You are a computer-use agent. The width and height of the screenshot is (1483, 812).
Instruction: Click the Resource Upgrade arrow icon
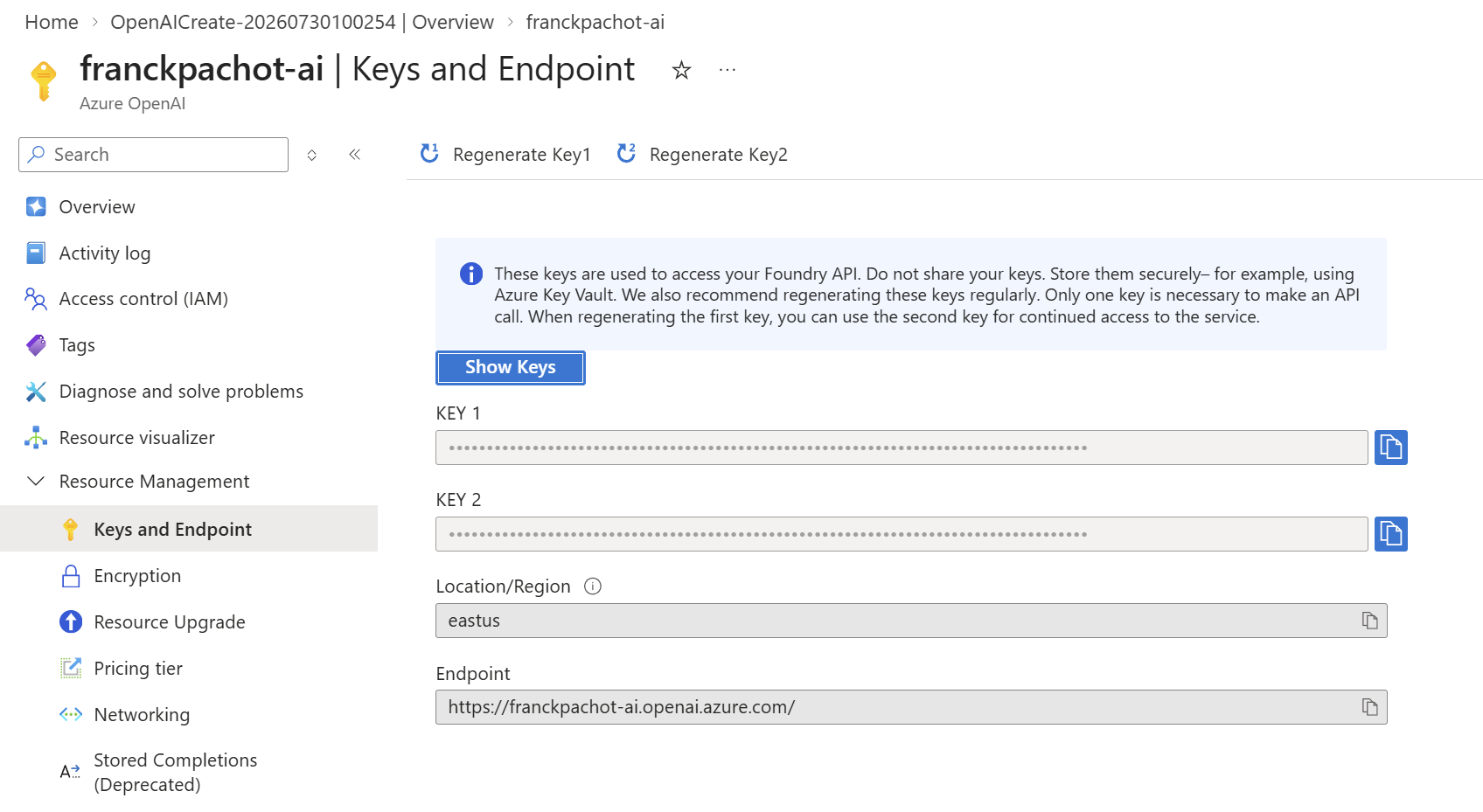pyautogui.click(x=71, y=622)
